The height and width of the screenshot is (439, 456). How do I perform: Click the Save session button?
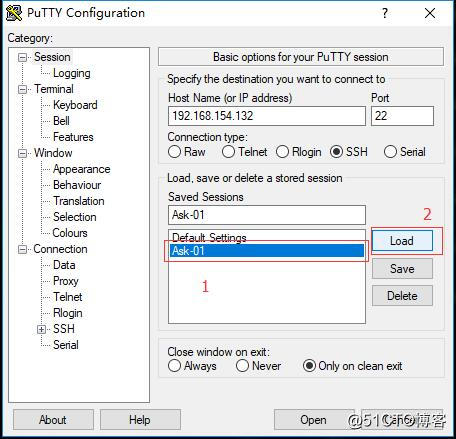point(402,269)
